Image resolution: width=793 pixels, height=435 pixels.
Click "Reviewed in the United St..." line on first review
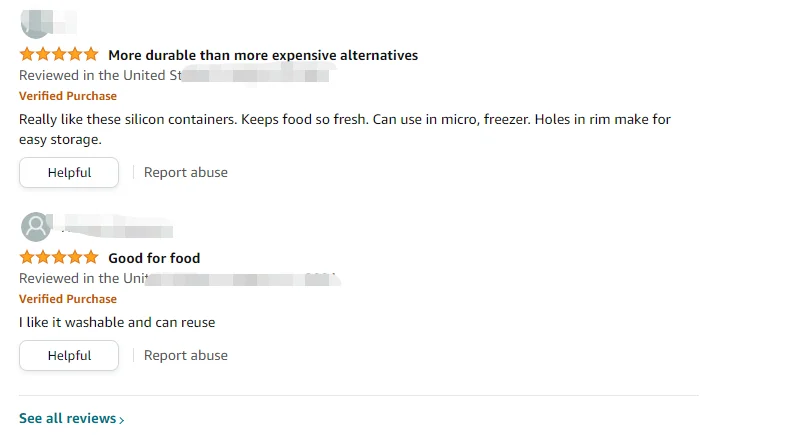[x=100, y=75]
